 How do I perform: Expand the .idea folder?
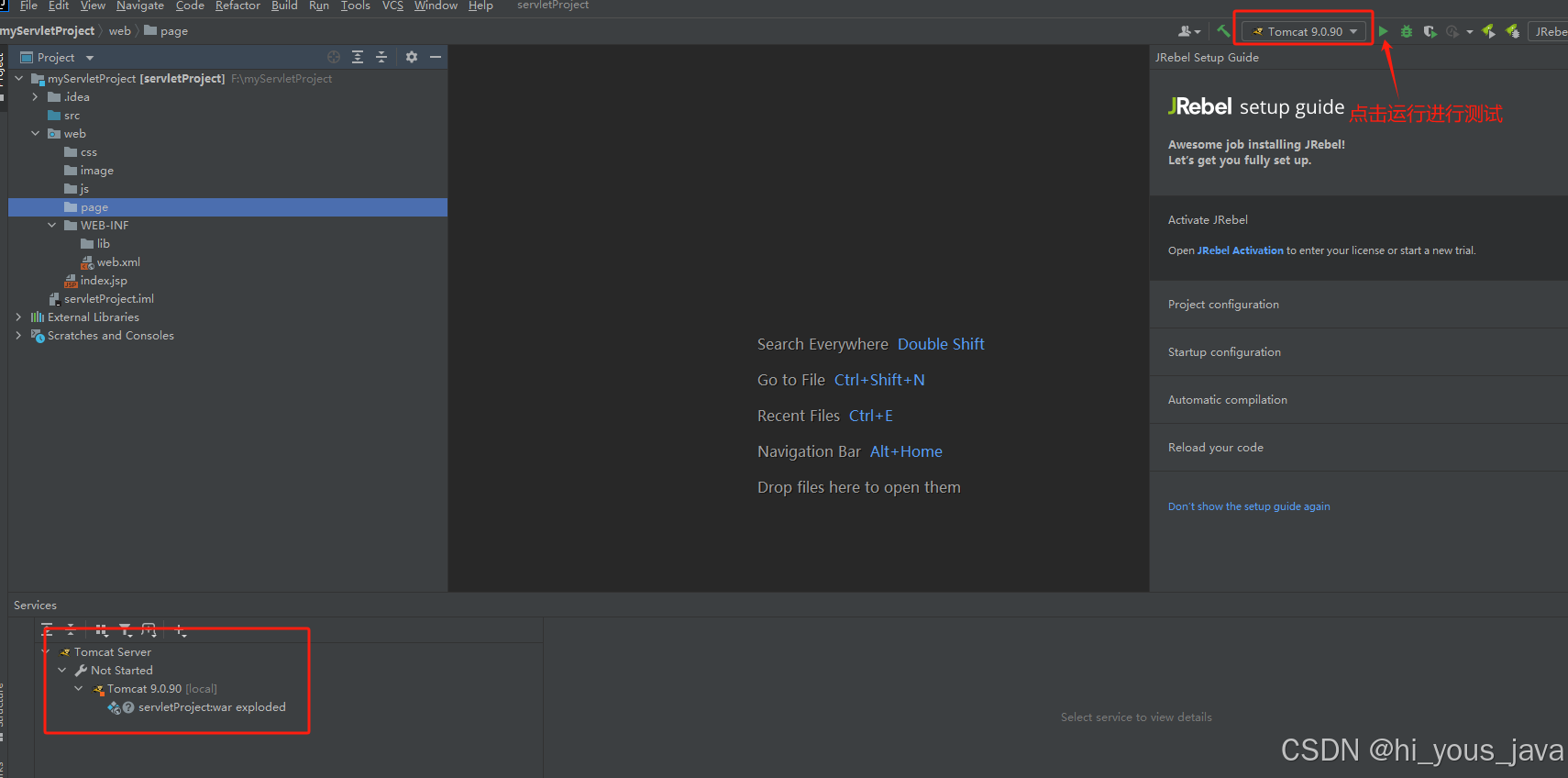click(36, 97)
